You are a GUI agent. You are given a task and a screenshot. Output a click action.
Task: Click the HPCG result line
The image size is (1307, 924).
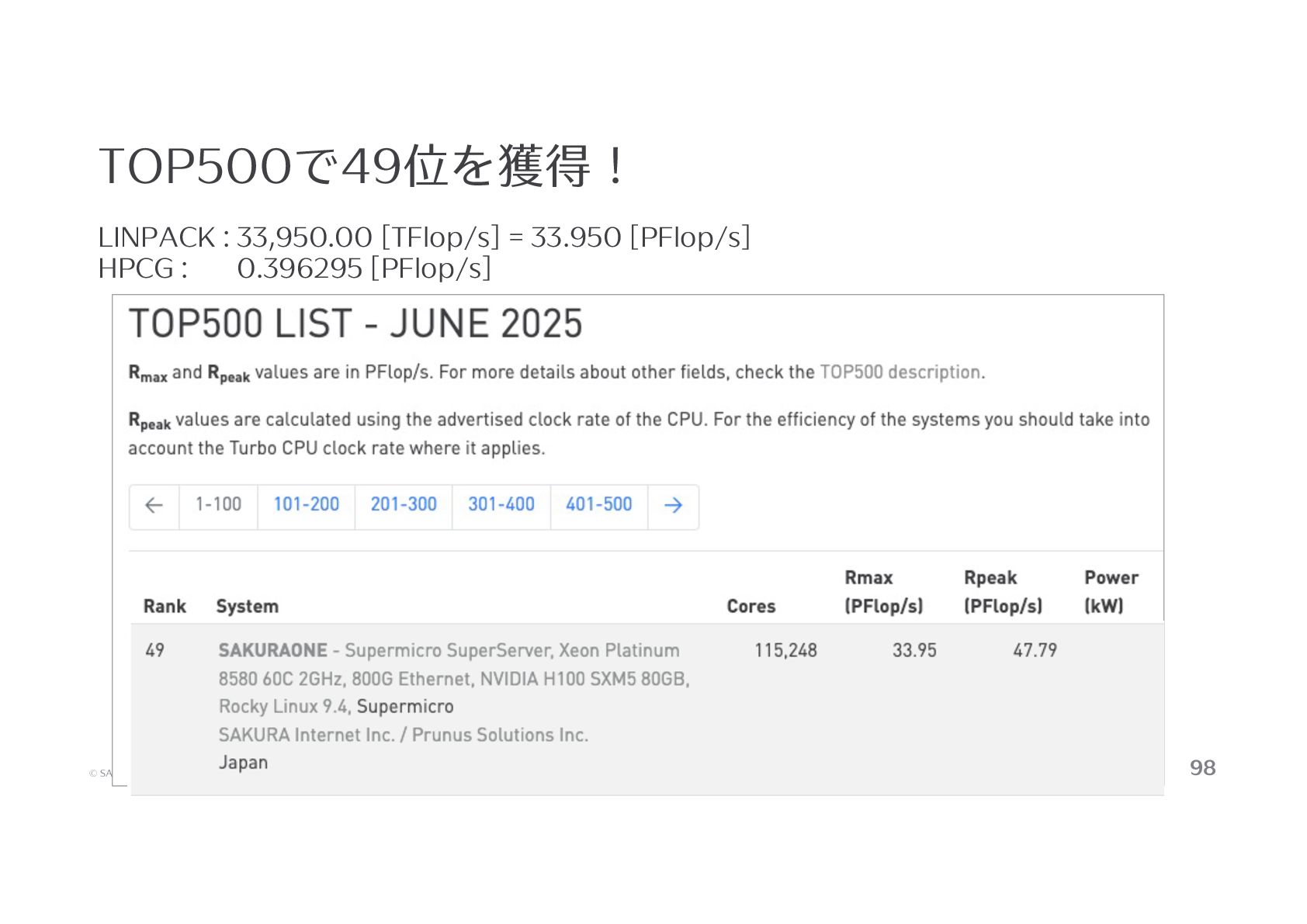coord(295,268)
